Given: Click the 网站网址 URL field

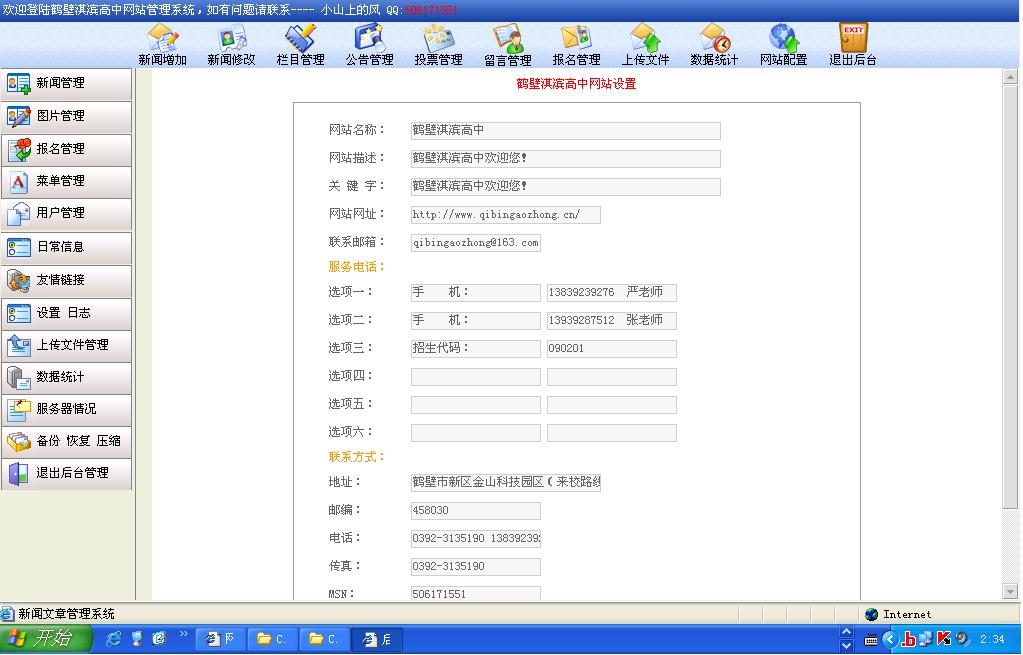Looking at the screenshot, I should coord(505,215).
